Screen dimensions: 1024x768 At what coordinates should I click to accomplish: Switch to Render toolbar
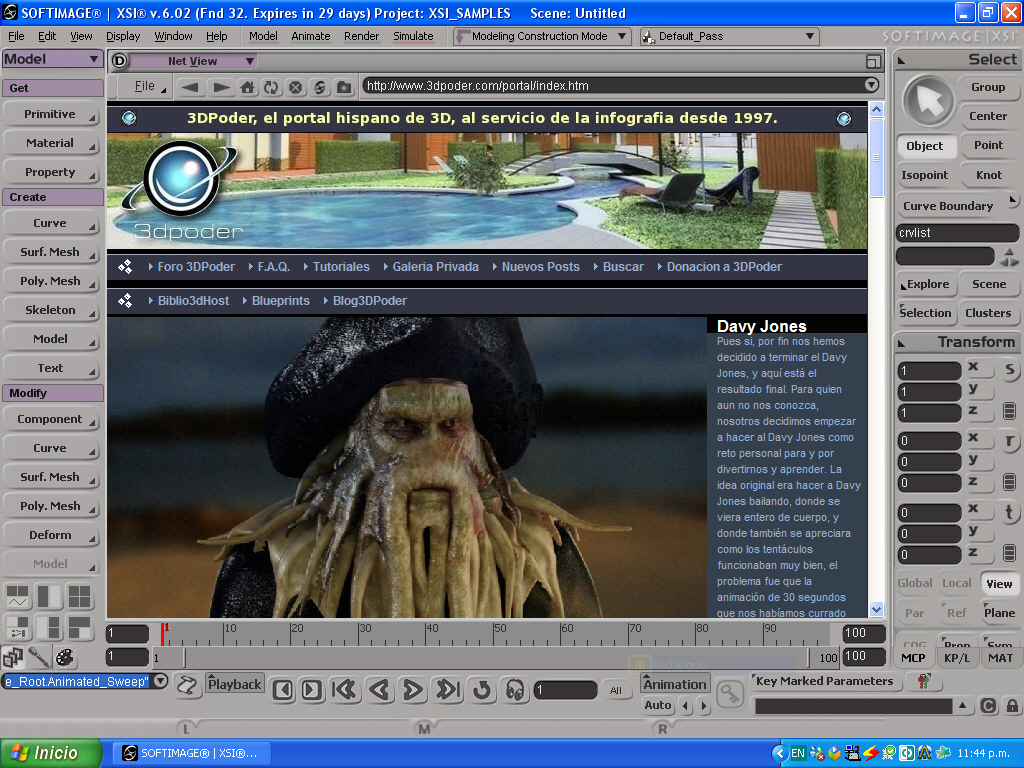tap(361, 37)
